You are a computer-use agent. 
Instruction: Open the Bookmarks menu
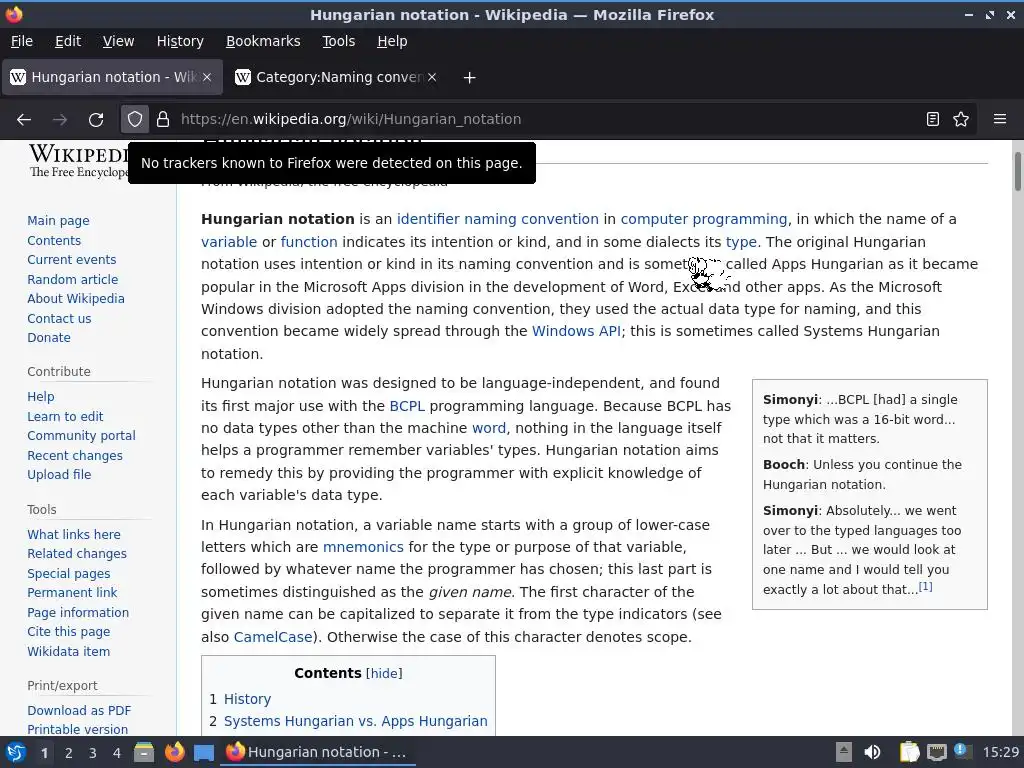[x=263, y=41]
